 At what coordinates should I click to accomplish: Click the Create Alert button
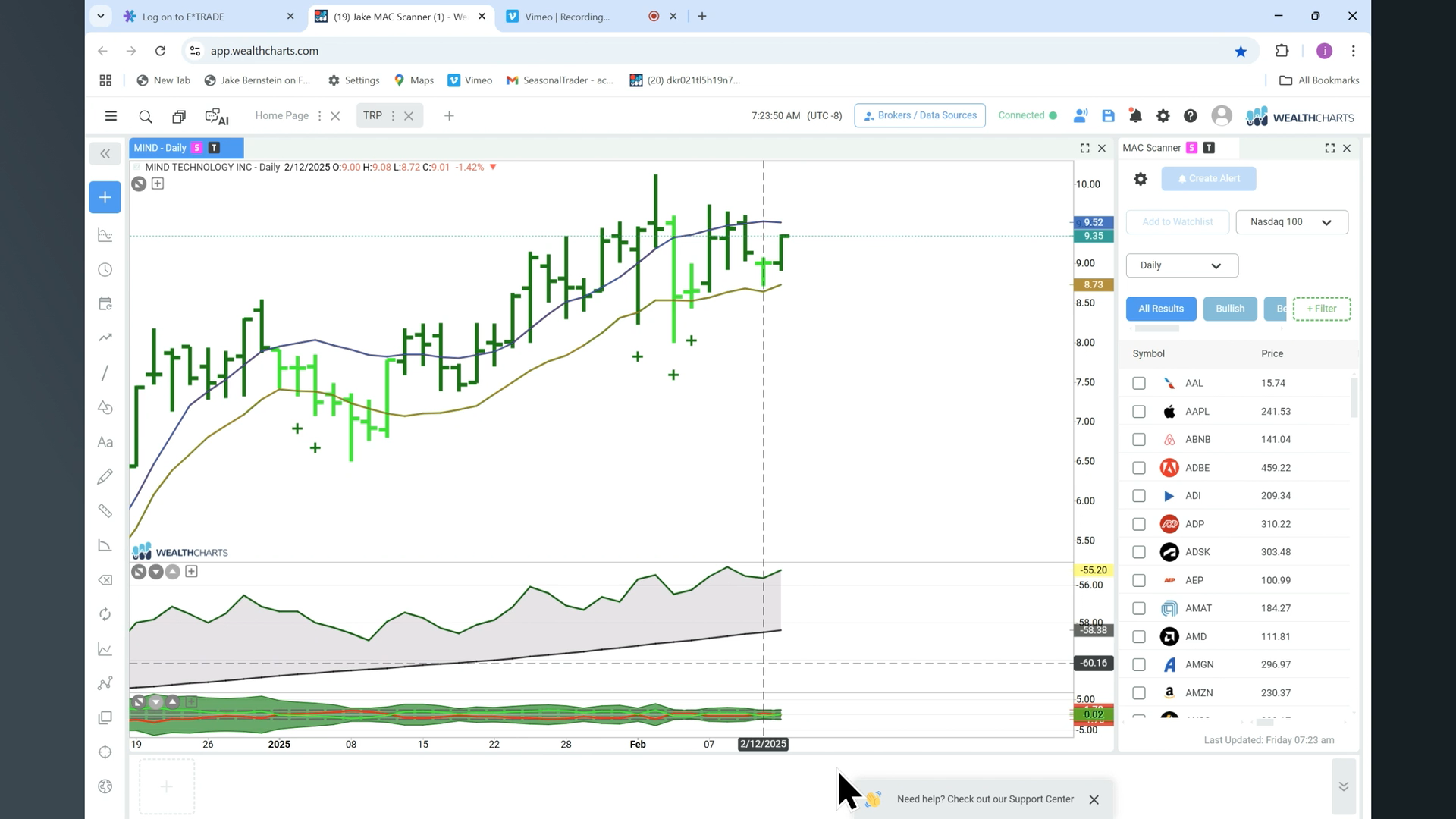[1208, 179]
